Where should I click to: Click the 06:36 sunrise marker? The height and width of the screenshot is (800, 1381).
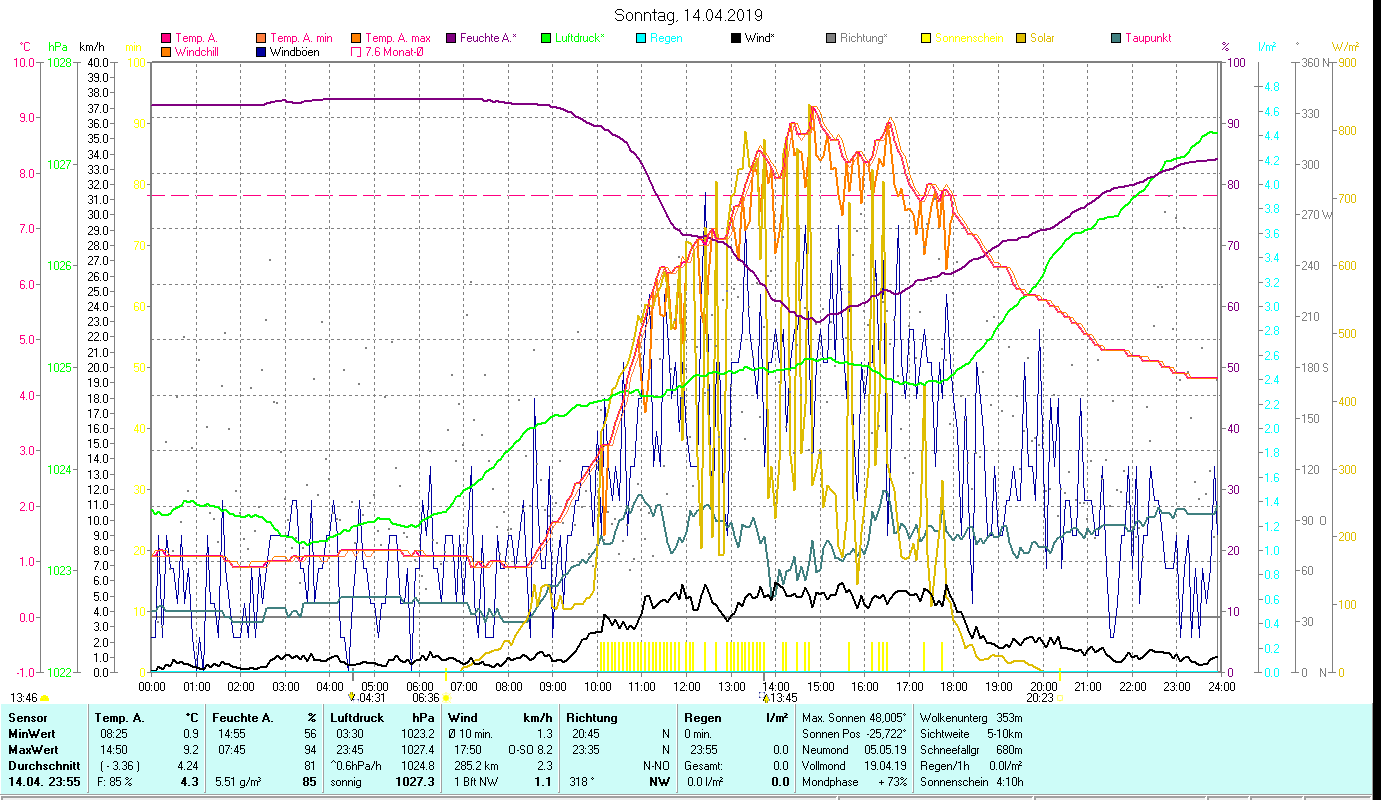[426, 698]
